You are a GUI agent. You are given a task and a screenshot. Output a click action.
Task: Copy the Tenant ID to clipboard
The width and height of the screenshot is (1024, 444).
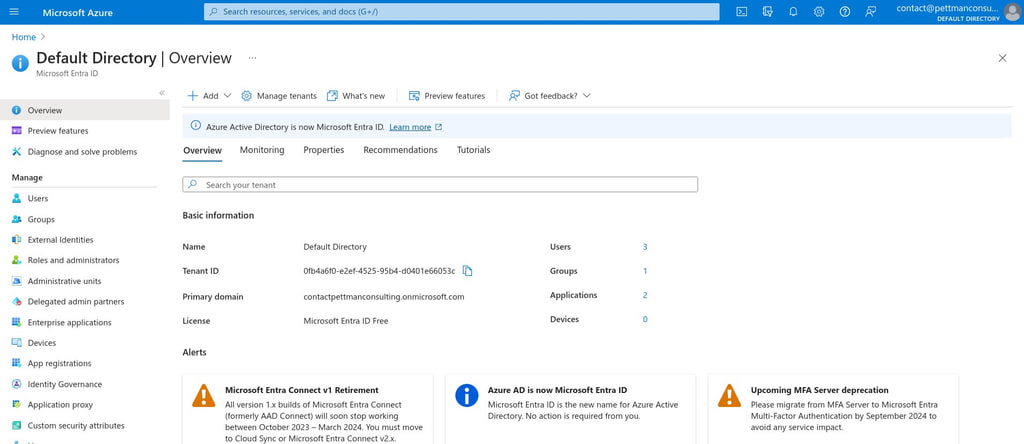[467, 271]
